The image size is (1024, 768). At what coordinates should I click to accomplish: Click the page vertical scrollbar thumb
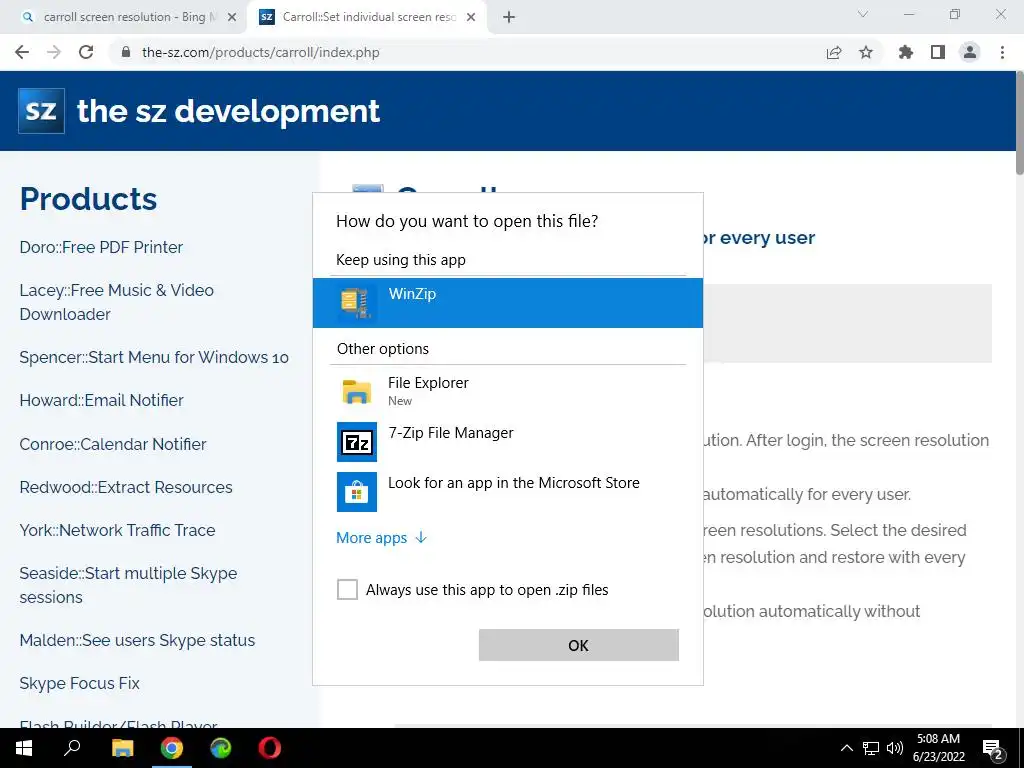tap(1019, 123)
